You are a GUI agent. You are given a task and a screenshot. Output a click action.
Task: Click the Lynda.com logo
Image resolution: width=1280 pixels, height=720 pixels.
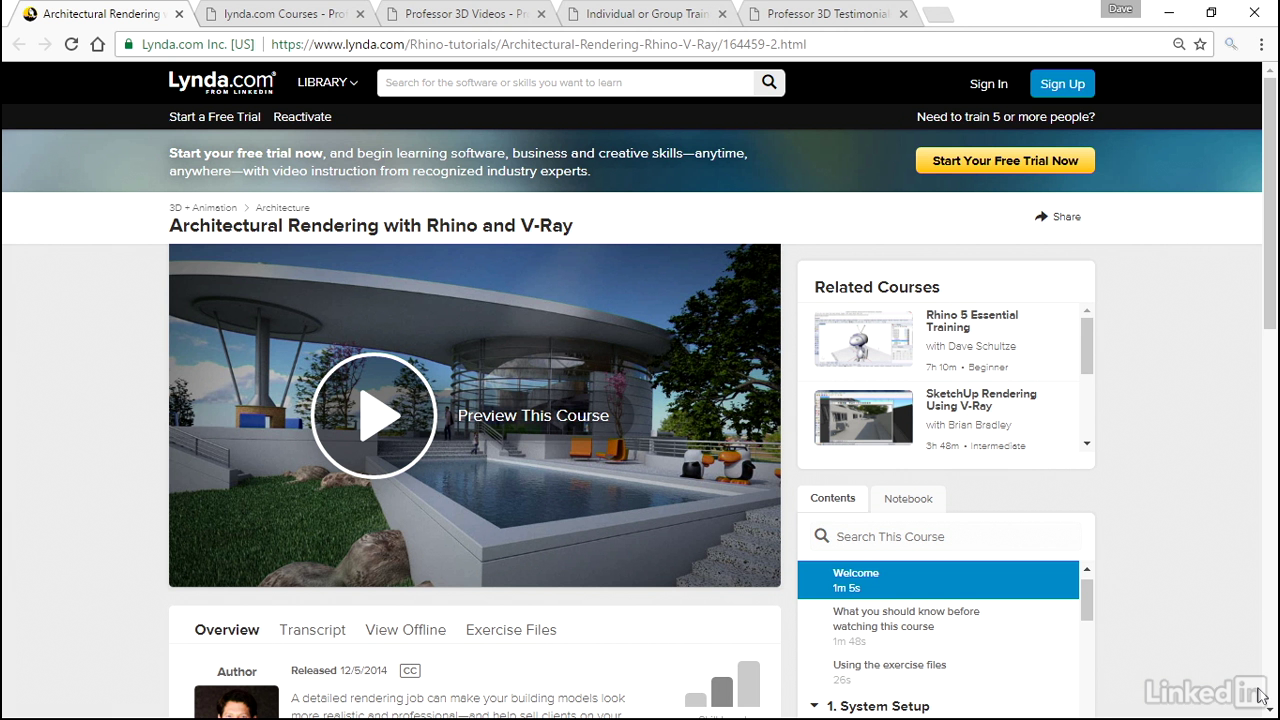click(222, 83)
